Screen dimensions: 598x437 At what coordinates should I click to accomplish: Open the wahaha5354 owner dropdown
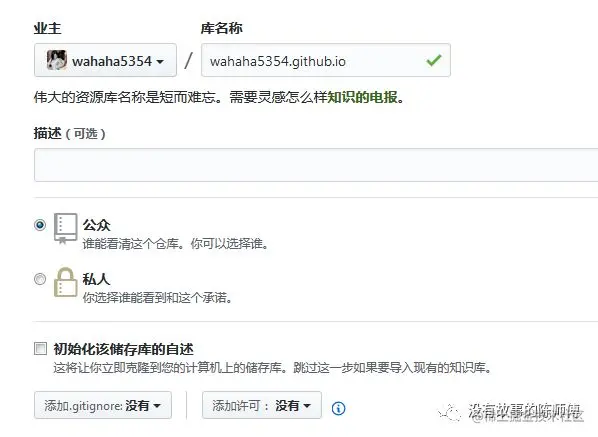(x=105, y=60)
